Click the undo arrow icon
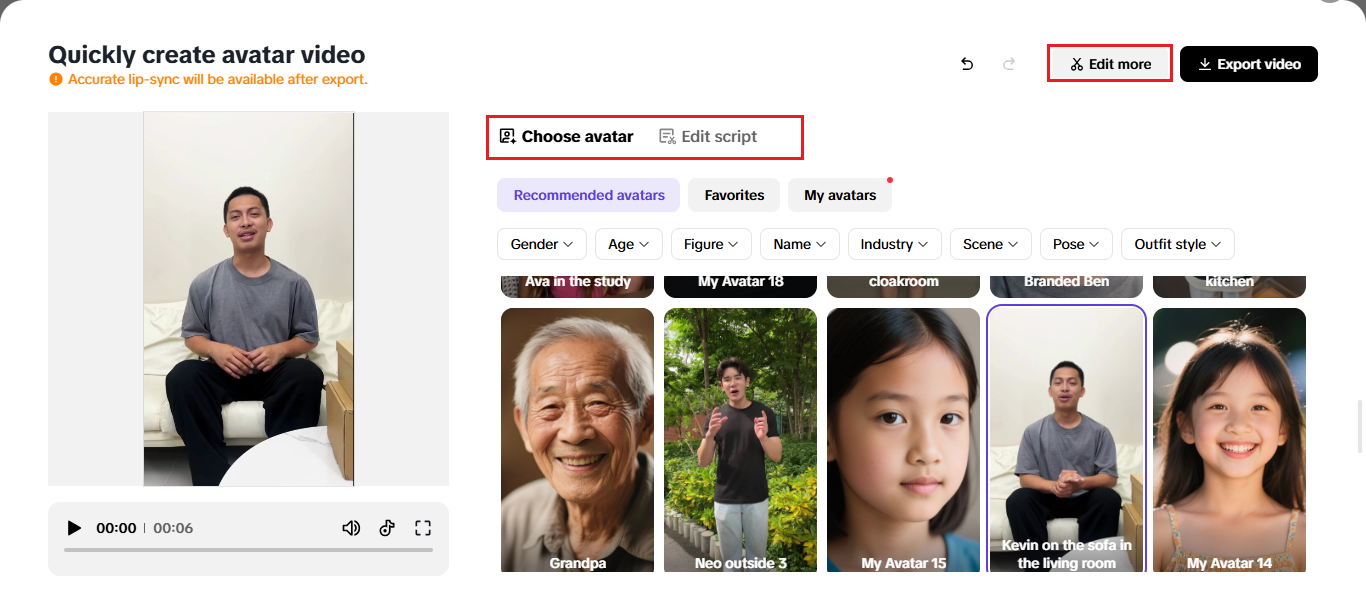This screenshot has height=600, width=1366. tap(967, 64)
